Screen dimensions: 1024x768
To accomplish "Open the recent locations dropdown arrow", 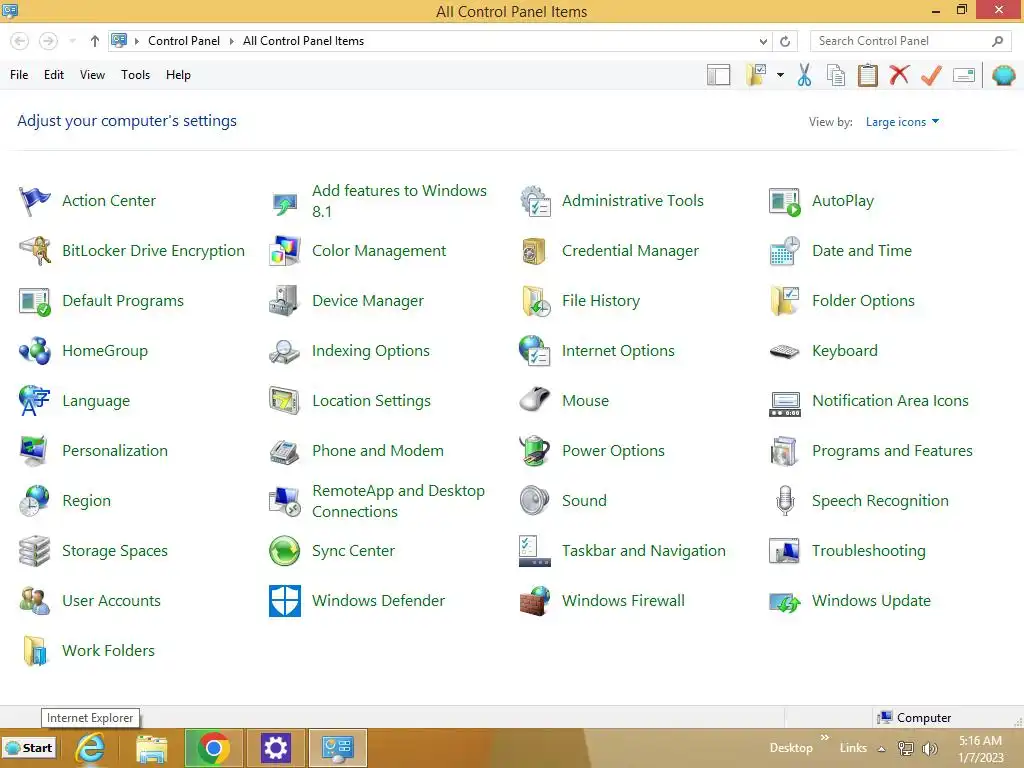I will pyautogui.click(x=72, y=41).
